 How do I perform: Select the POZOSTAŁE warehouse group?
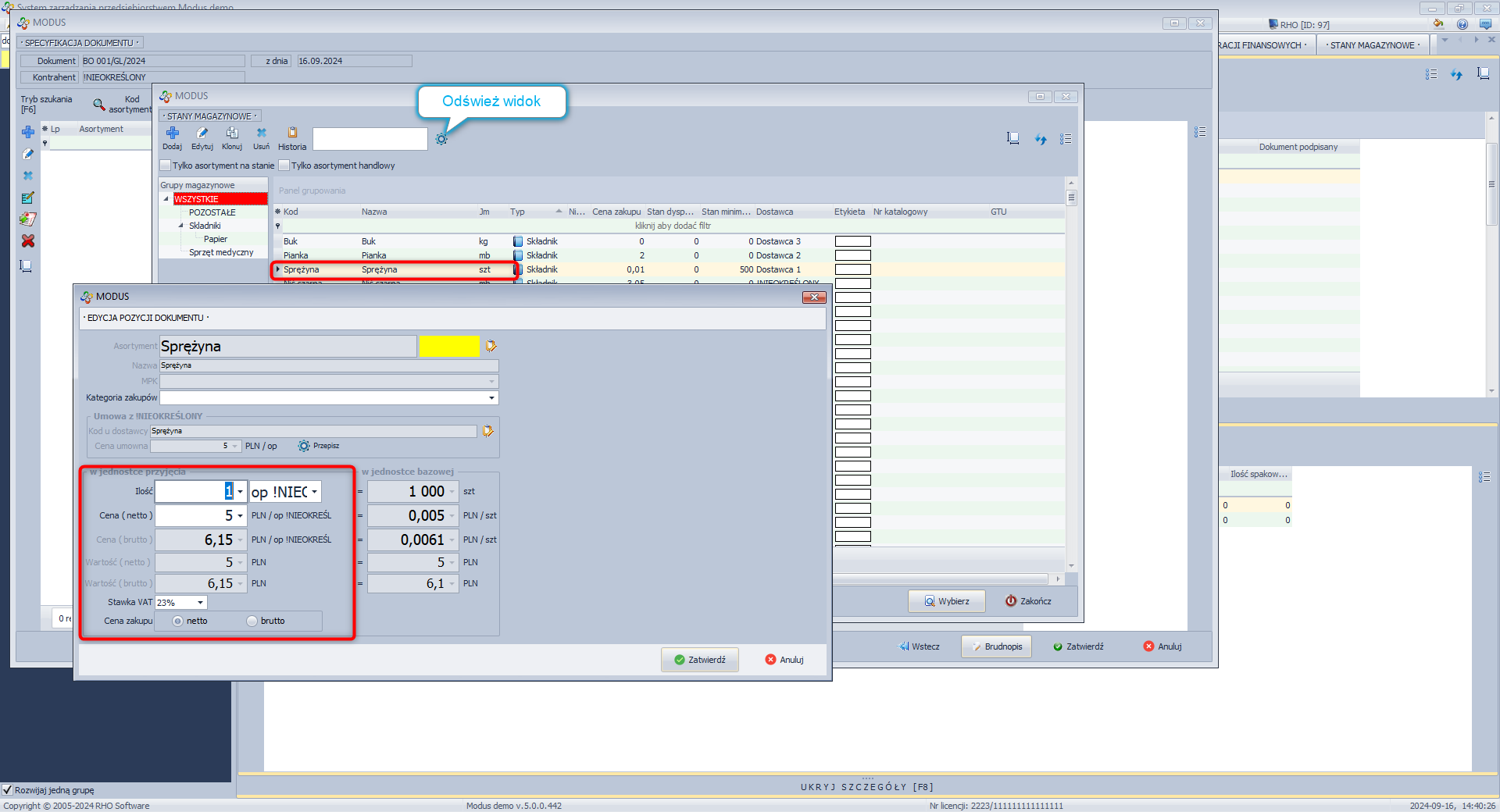coord(212,212)
